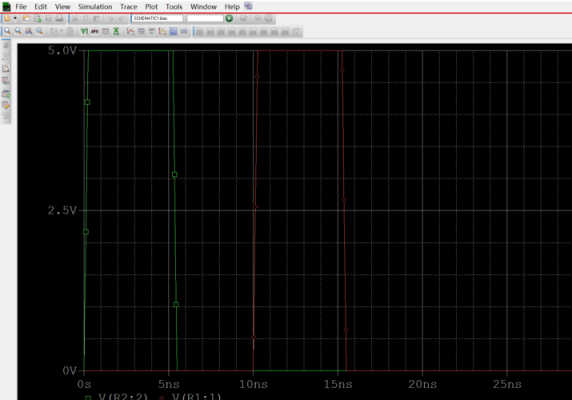The image size is (572, 400).
Task: Click the Zoom In magnifier icon
Action: tap(7, 31)
